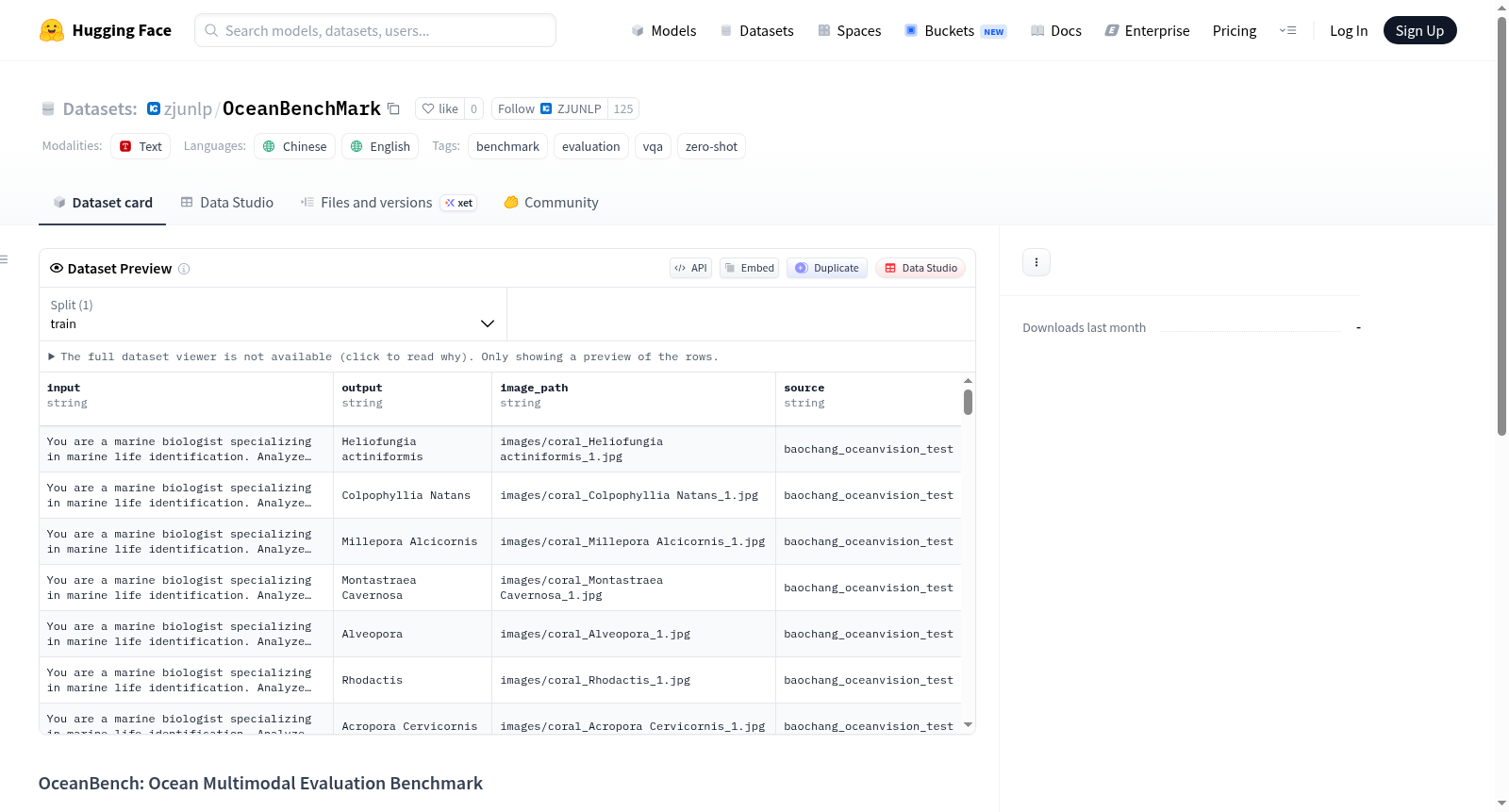Click the images/coral_Rhodactis_1.jpg cell

[633, 680]
